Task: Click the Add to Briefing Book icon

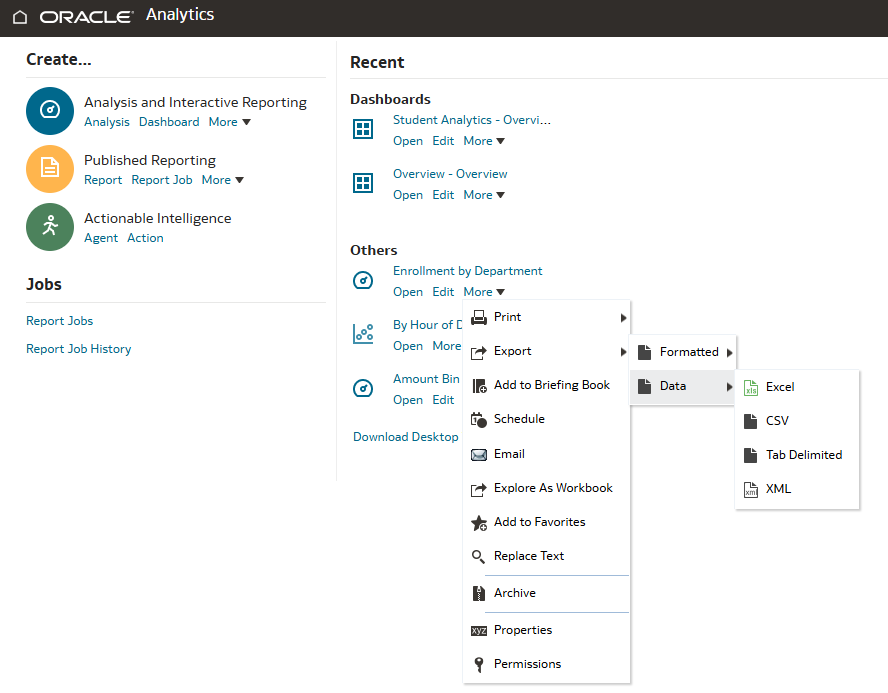Action: click(479, 386)
